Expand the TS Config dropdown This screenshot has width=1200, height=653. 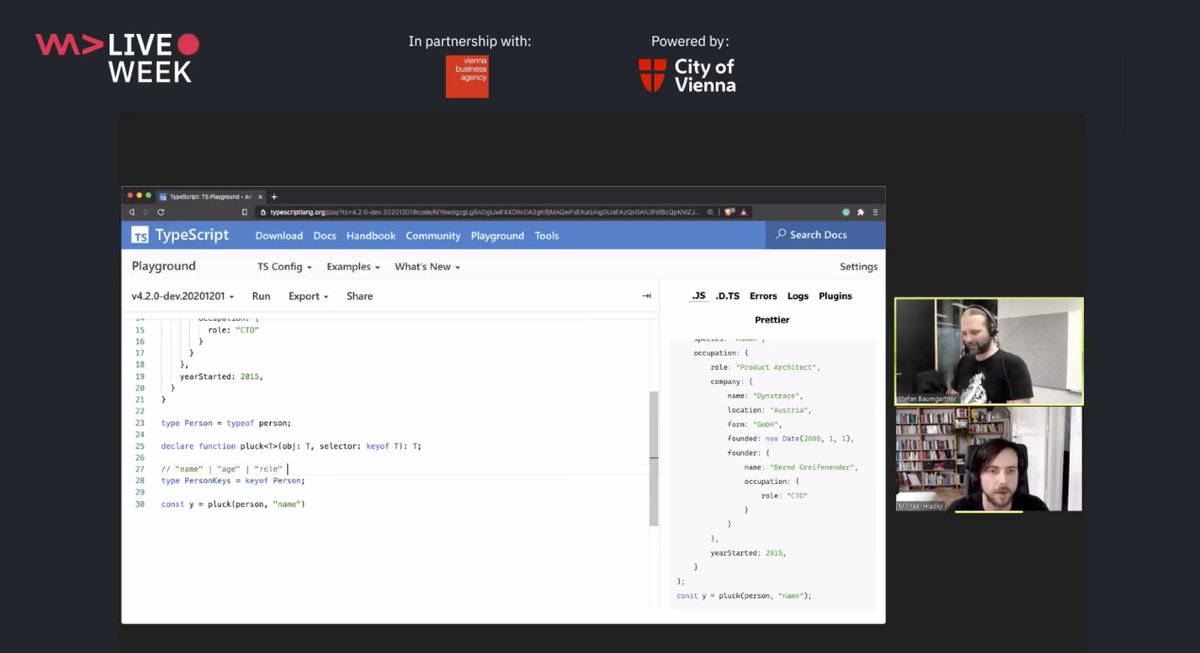coord(285,267)
